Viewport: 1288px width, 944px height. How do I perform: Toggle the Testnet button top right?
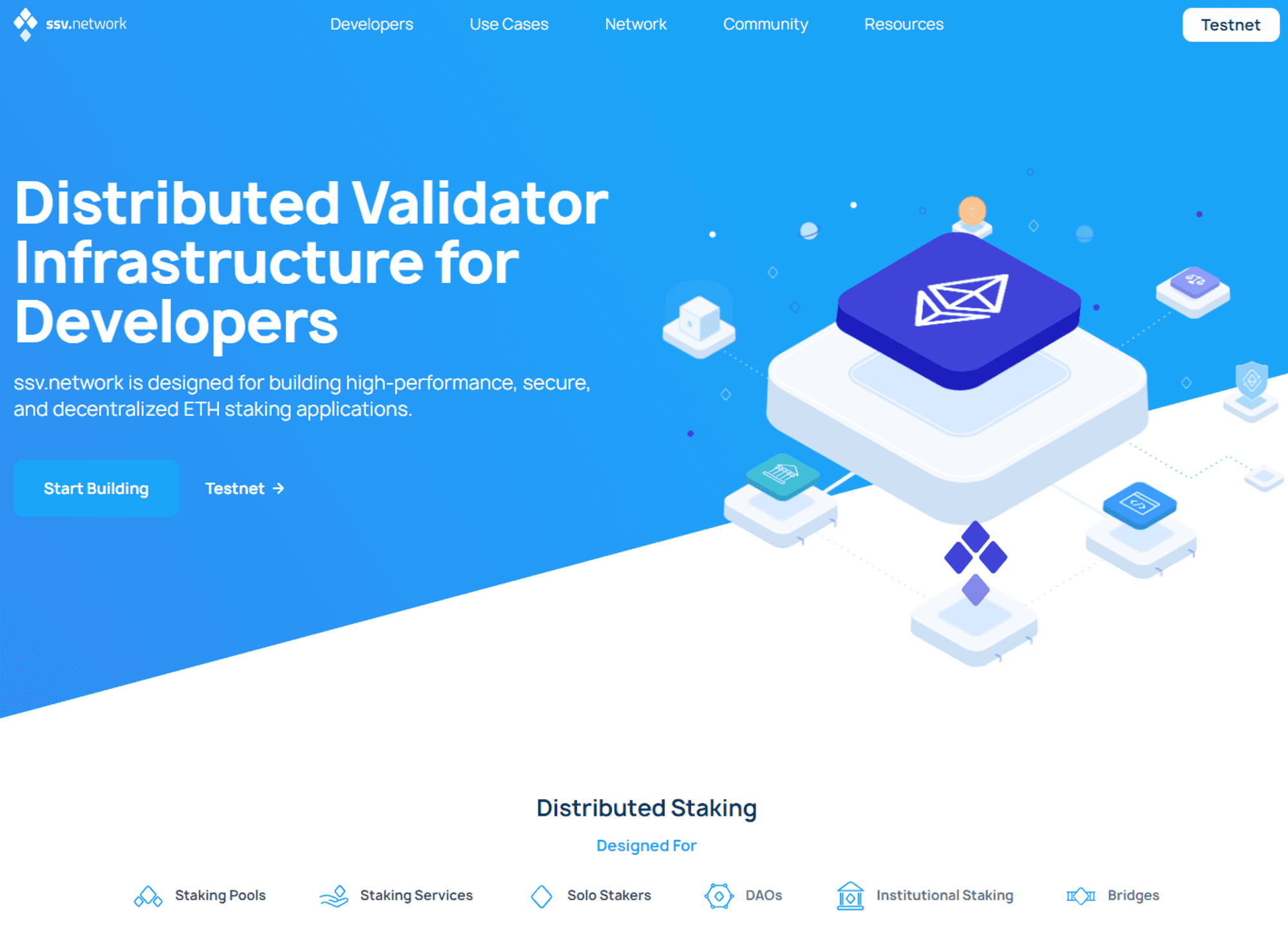click(x=1232, y=24)
